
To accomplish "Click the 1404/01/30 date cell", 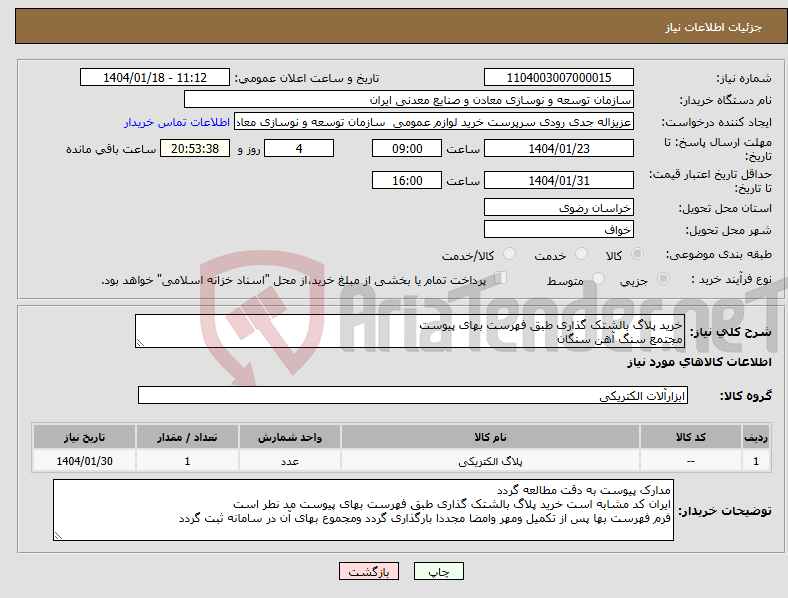I will tap(84, 461).
